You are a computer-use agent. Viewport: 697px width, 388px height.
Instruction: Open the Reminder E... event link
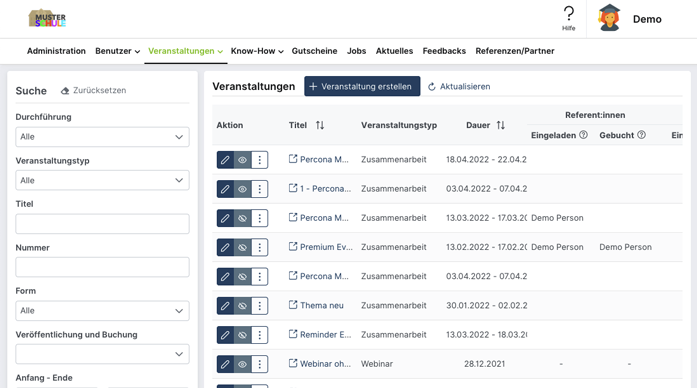pyautogui.click(x=325, y=335)
